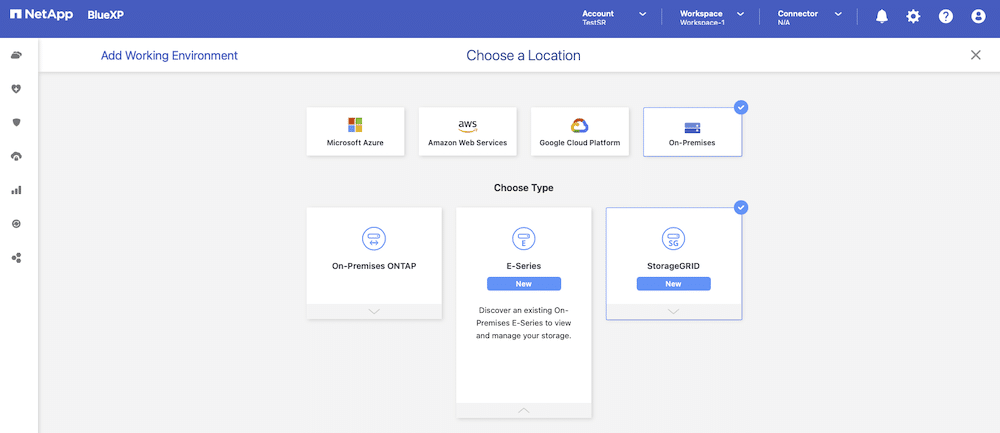This screenshot has width=1000, height=433.
Task: Open the user profile icon
Action: pos(978,17)
